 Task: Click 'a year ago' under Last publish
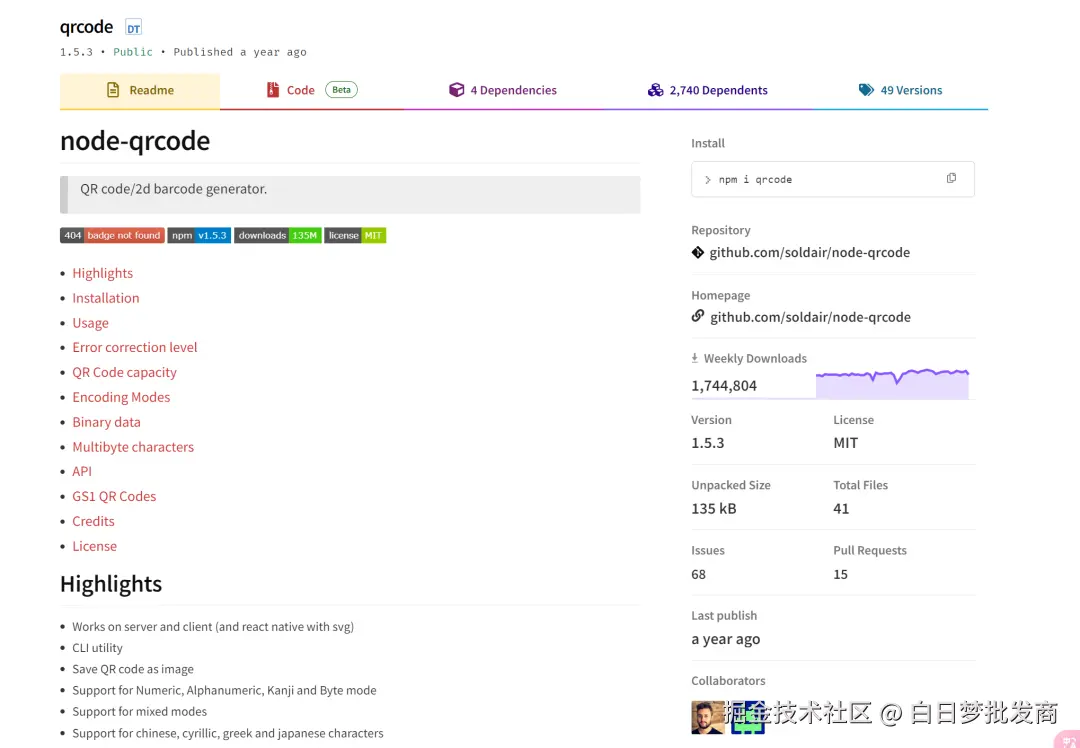(x=726, y=640)
